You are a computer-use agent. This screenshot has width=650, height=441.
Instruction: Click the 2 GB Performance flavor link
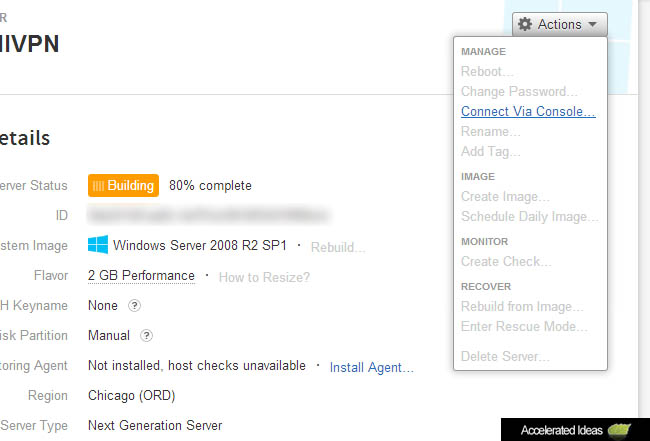click(141, 275)
